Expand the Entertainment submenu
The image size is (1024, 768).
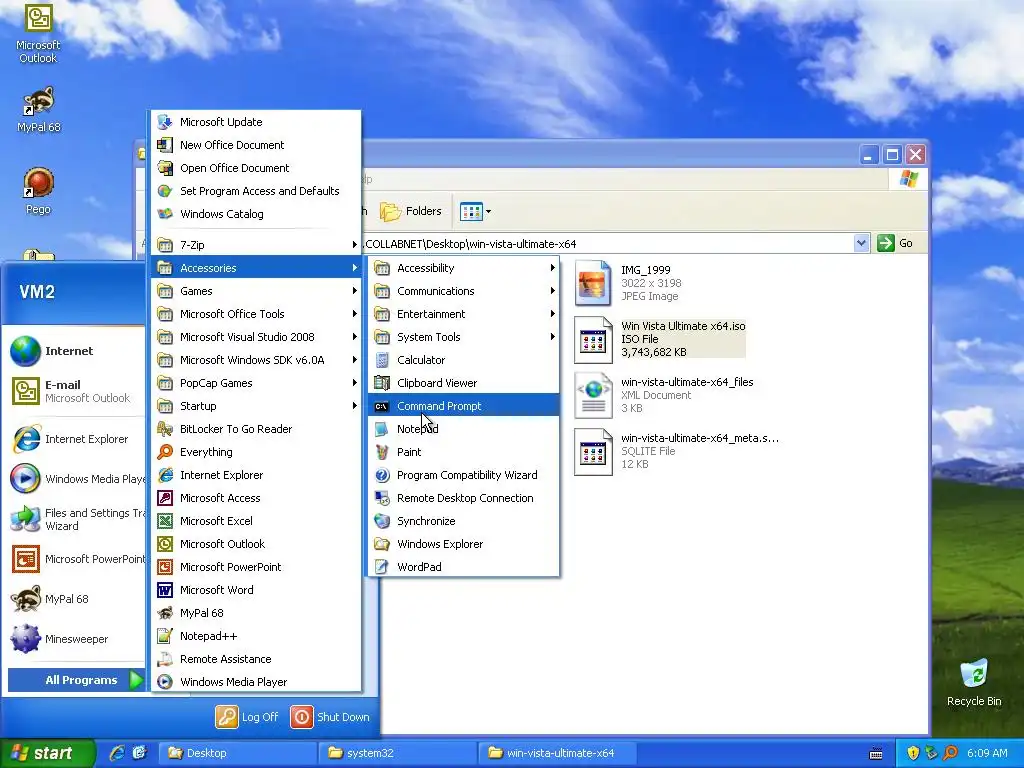pyautogui.click(x=464, y=313)
